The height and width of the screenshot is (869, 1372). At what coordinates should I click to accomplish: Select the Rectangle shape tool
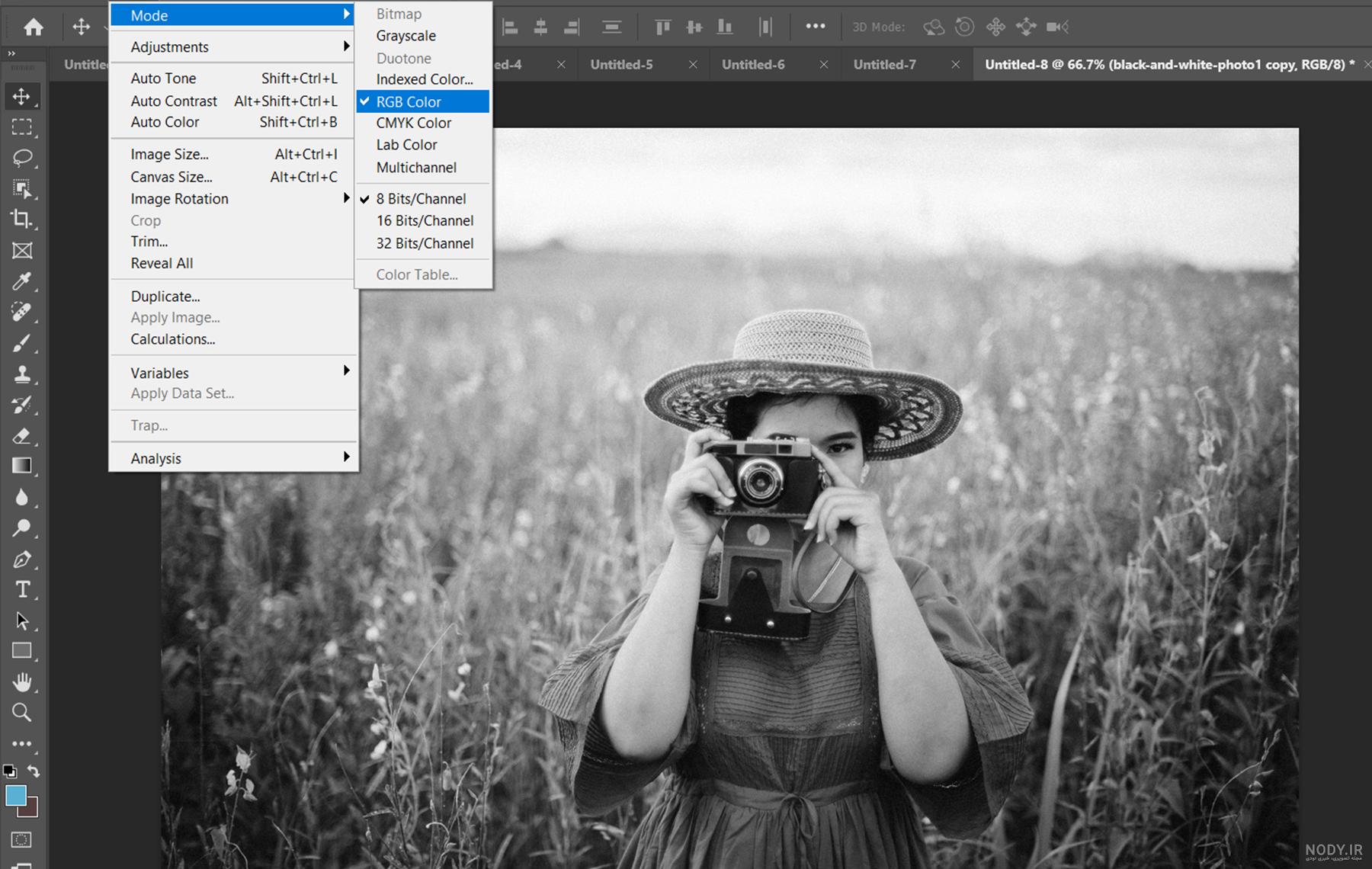(x=21, y=651)
